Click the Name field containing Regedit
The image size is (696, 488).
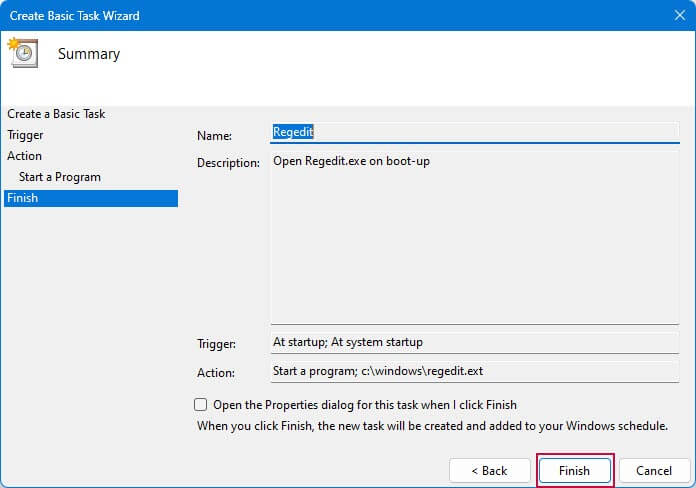[x=475, y=132]
